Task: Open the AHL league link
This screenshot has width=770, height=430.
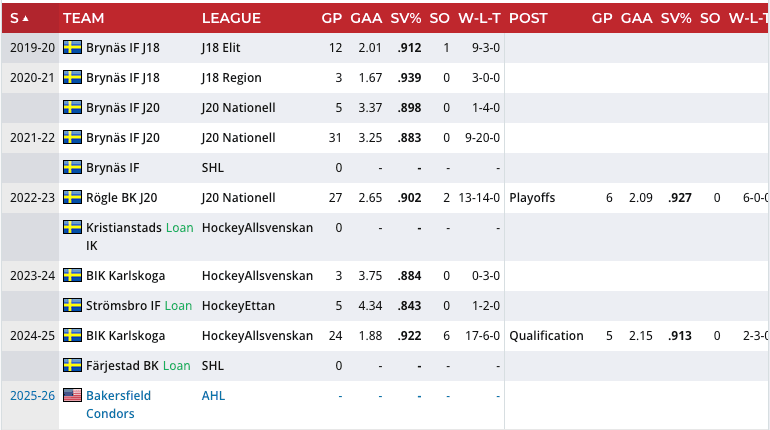Action: 213,396
